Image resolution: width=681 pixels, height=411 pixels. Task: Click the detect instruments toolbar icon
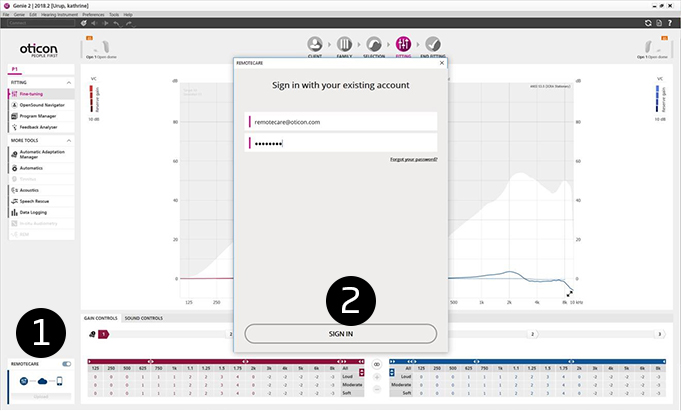coord(83,23)
